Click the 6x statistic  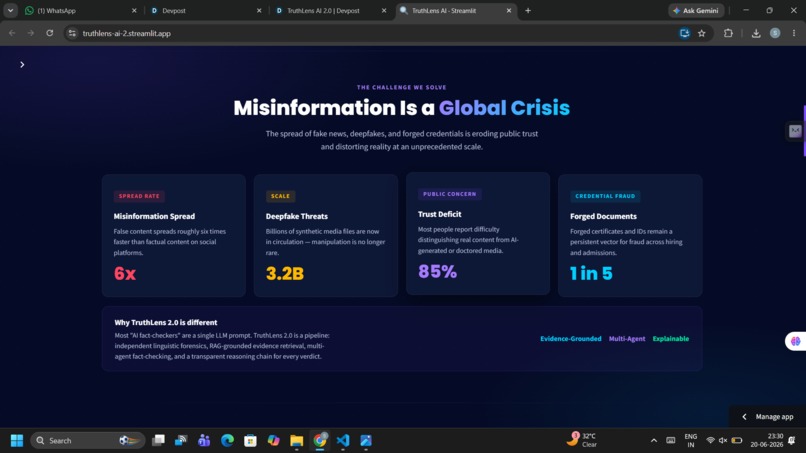(125, 274)
